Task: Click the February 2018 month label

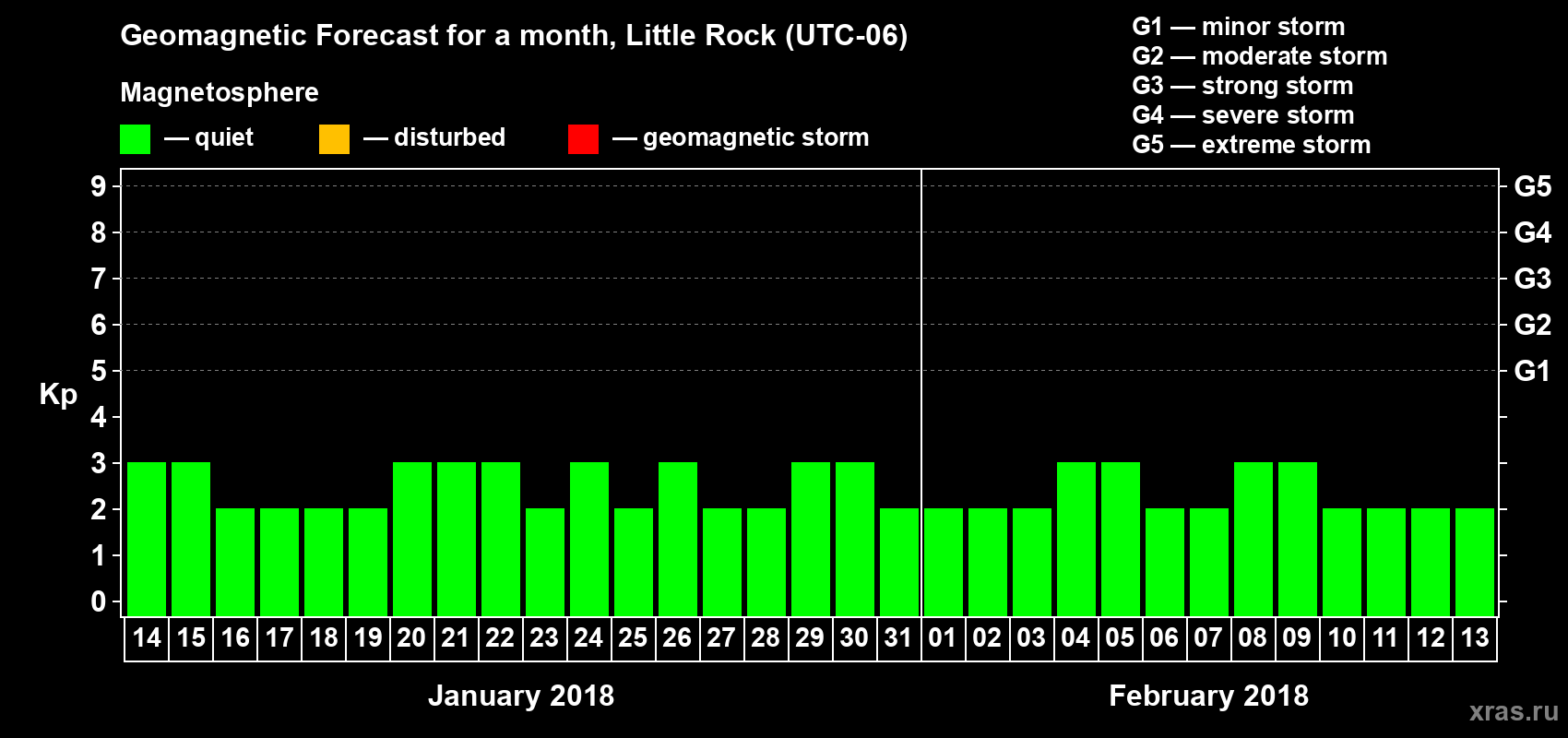Action: tap(1208, 696)
